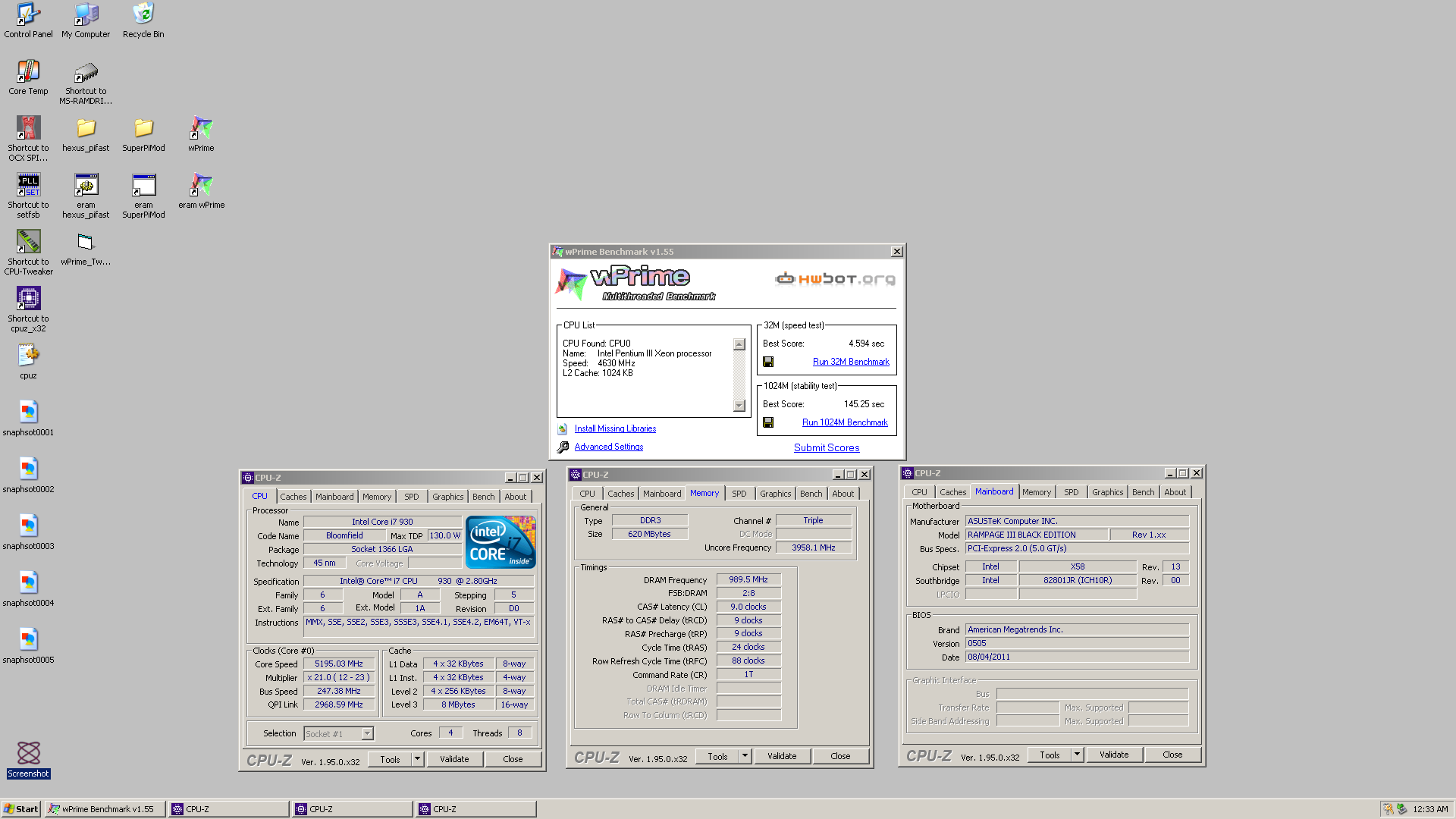Click the Core Speed 5195.03 MHz value

click(339, 664)
